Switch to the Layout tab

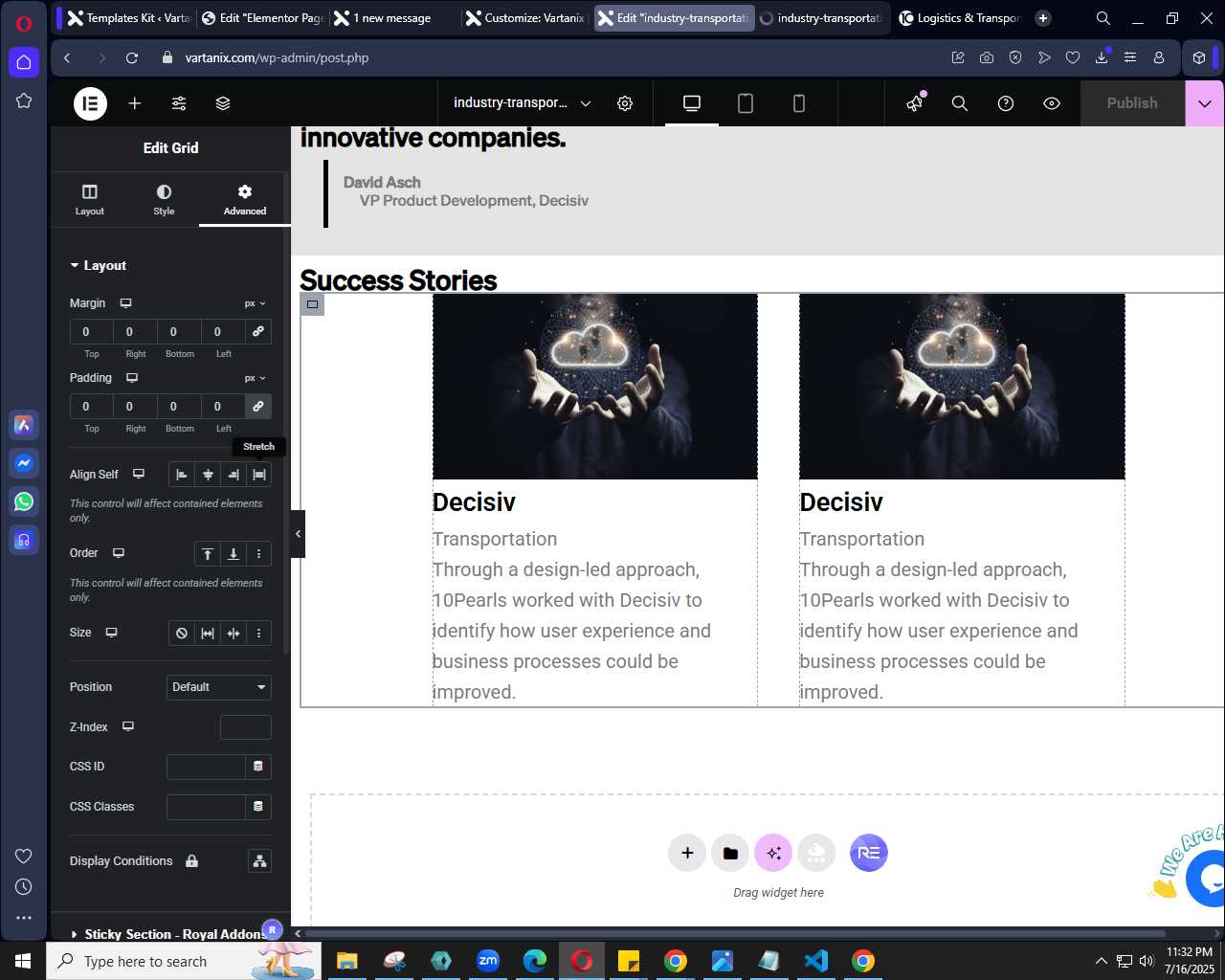90,199
